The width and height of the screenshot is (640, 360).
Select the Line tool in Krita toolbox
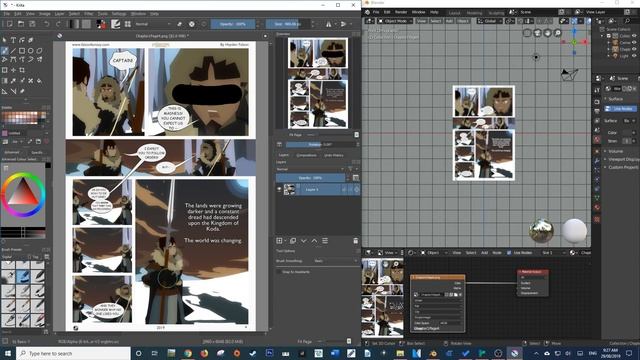pyautogui.click(x=13, y=51)
